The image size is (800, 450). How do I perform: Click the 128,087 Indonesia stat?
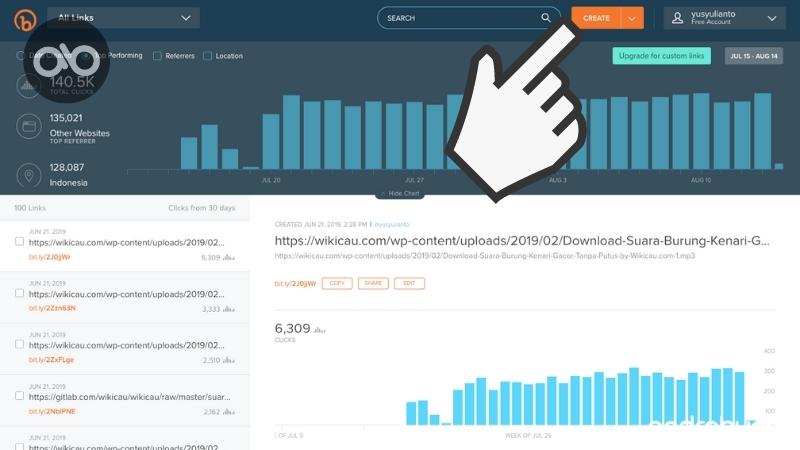tap(68, 175)
